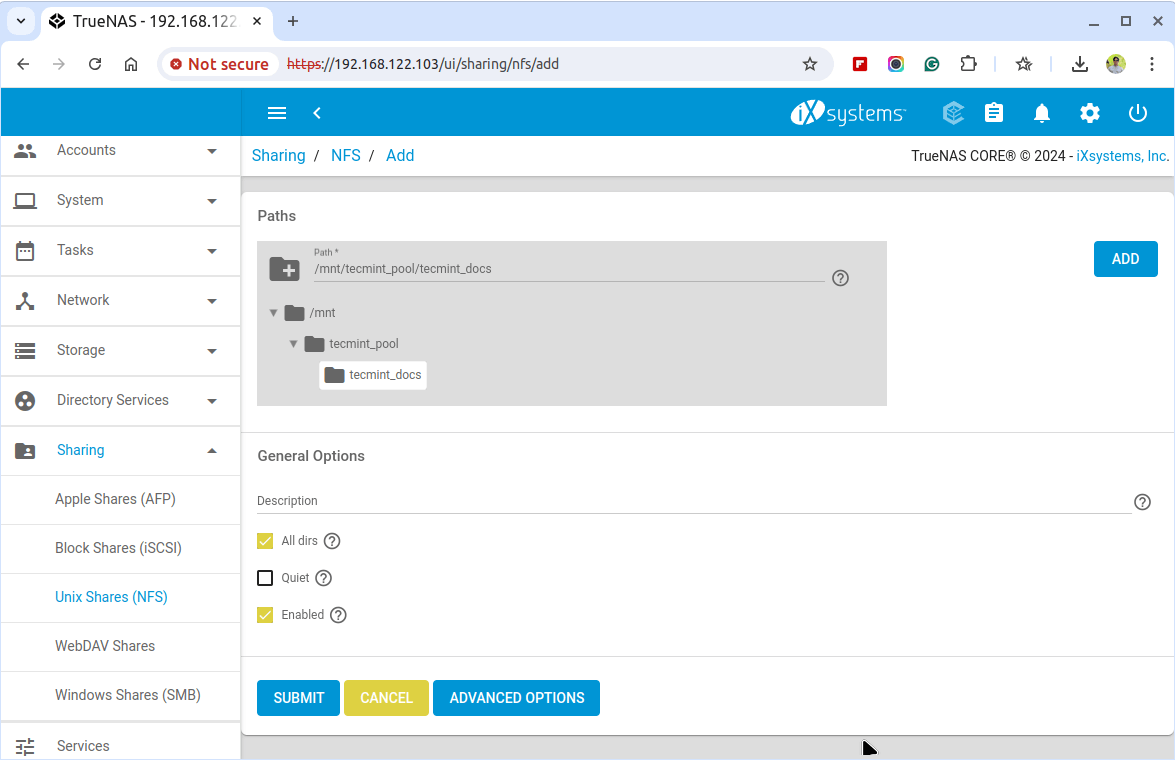The height and width of the screenshot is (760, 1175).
Task: Enable the Quiet option
Action: 265,577
